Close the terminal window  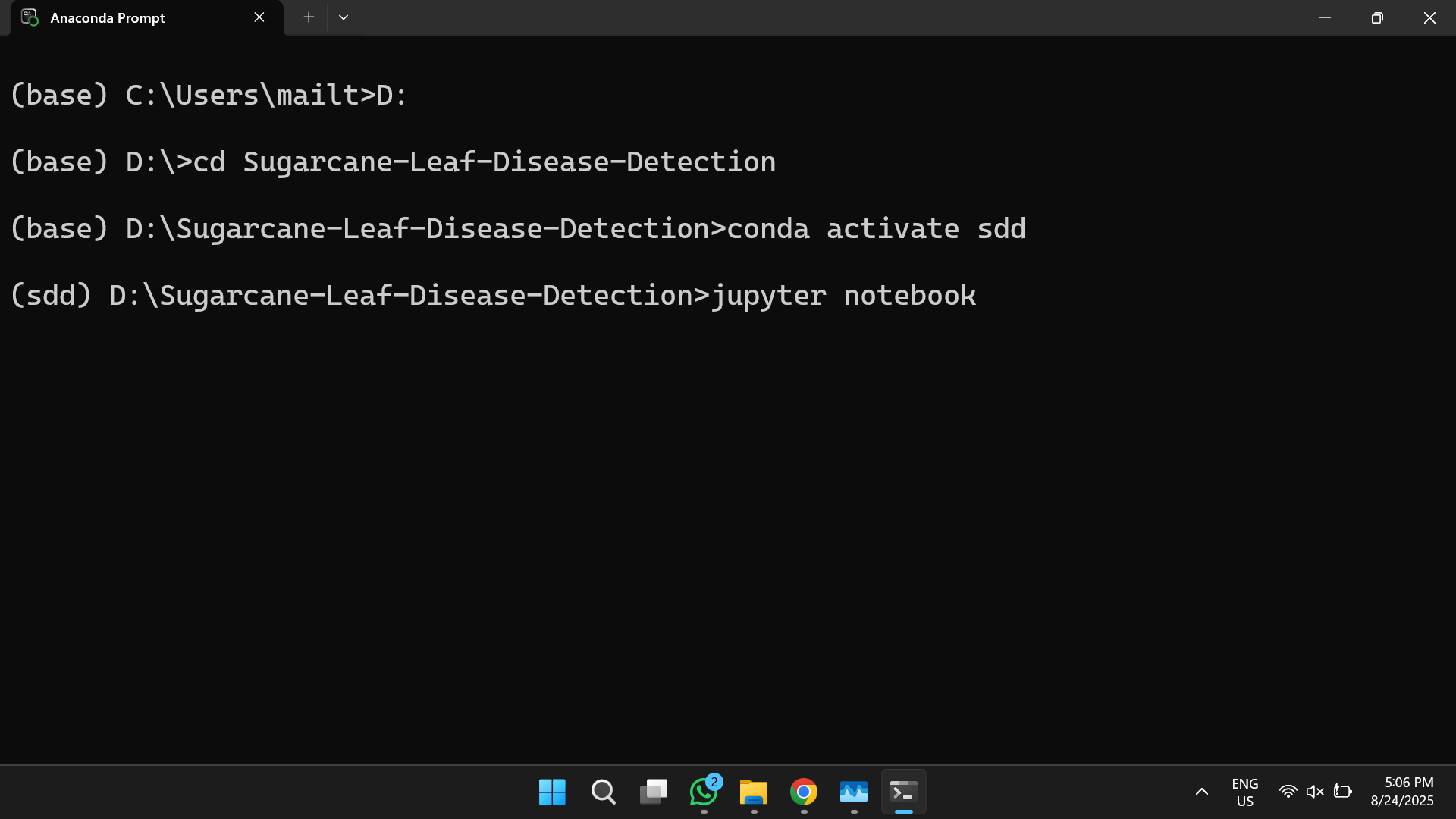pos(1429,17)
